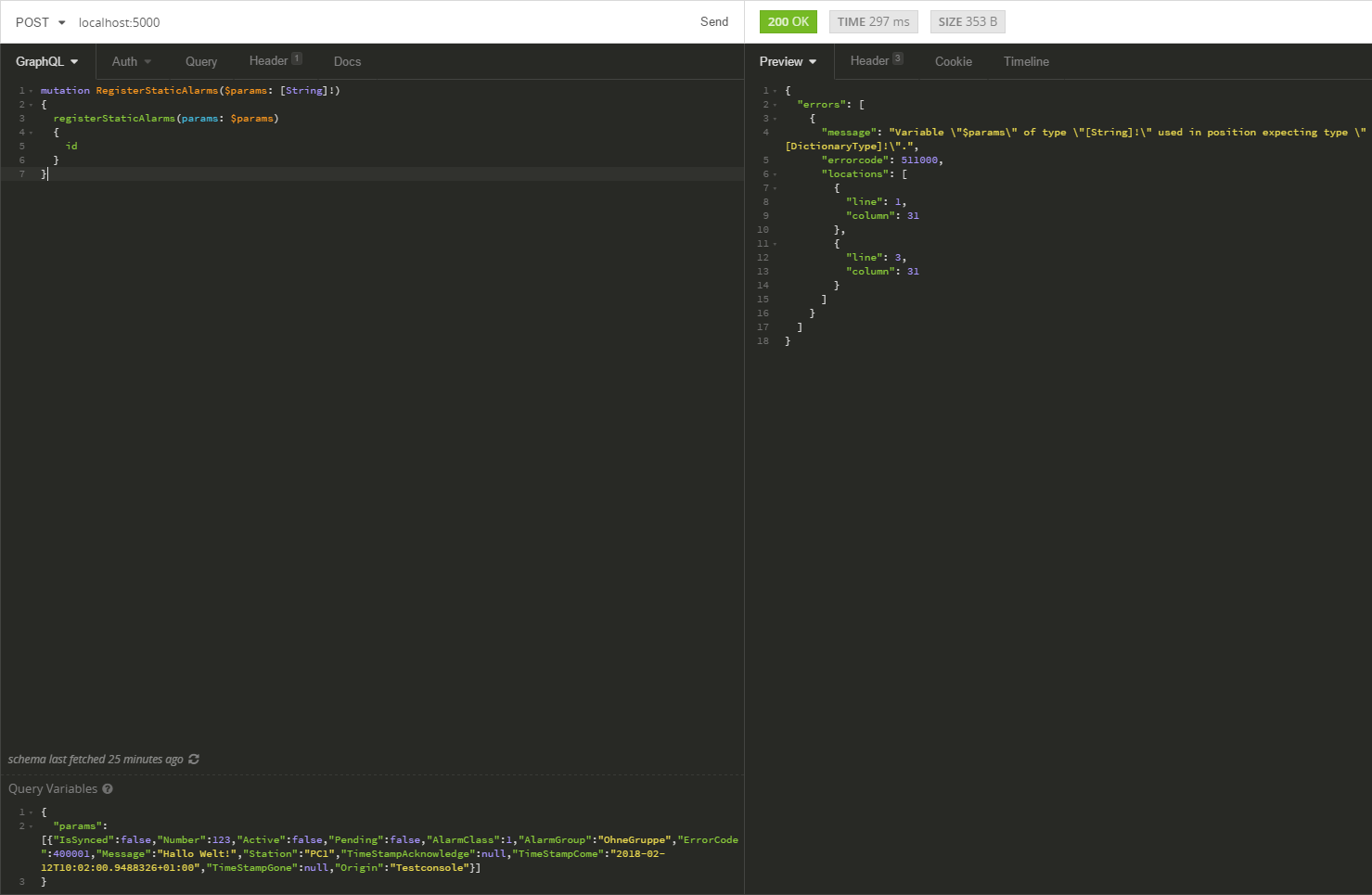1372x895 pixels.
Task: Open the request Header tab
Action: [x=276, y=60]
